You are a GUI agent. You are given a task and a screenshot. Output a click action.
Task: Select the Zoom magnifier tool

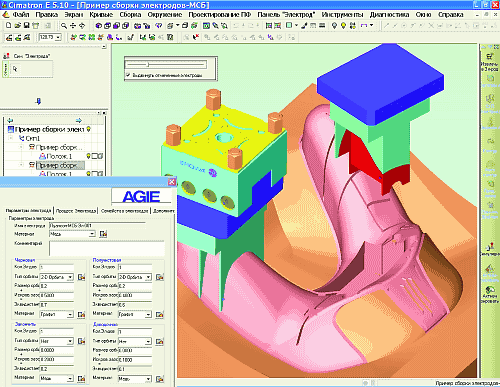64,25
